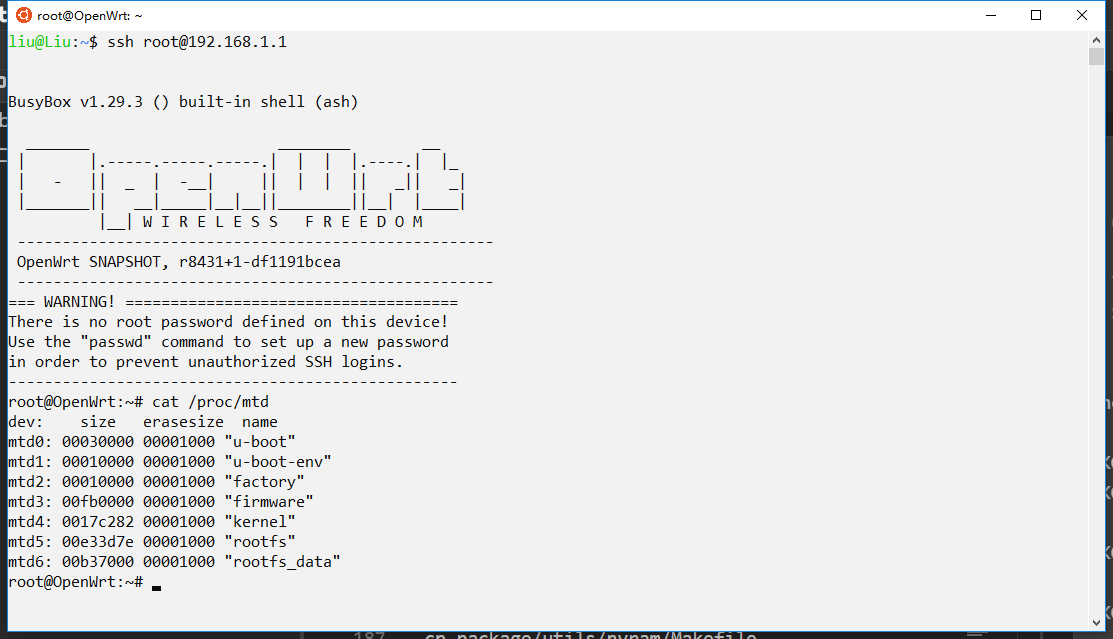
Task: Click the WARNING! heading text
Action: tap(79, 302)
